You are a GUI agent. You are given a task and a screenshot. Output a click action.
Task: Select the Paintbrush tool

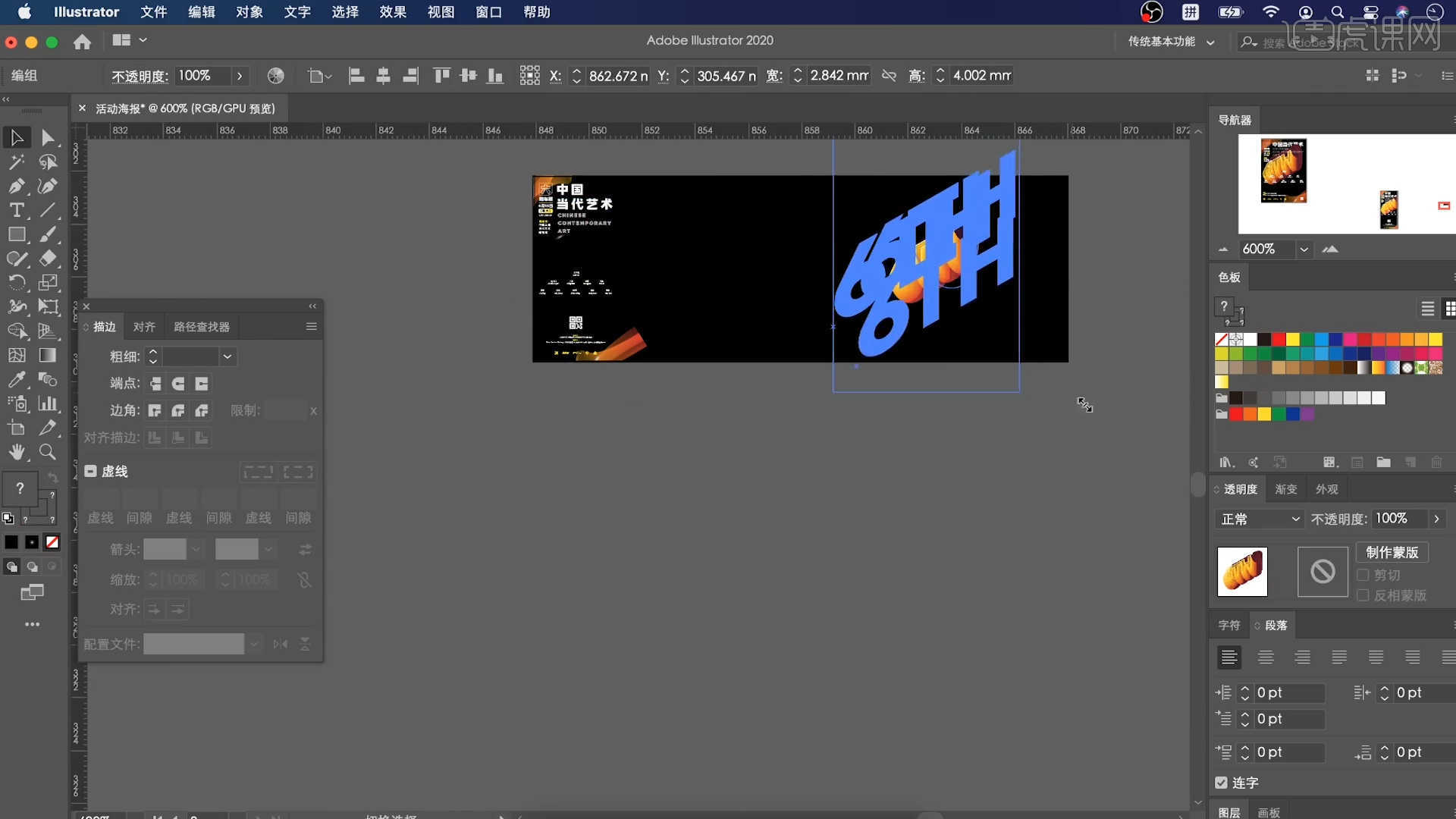pos(48,234)
